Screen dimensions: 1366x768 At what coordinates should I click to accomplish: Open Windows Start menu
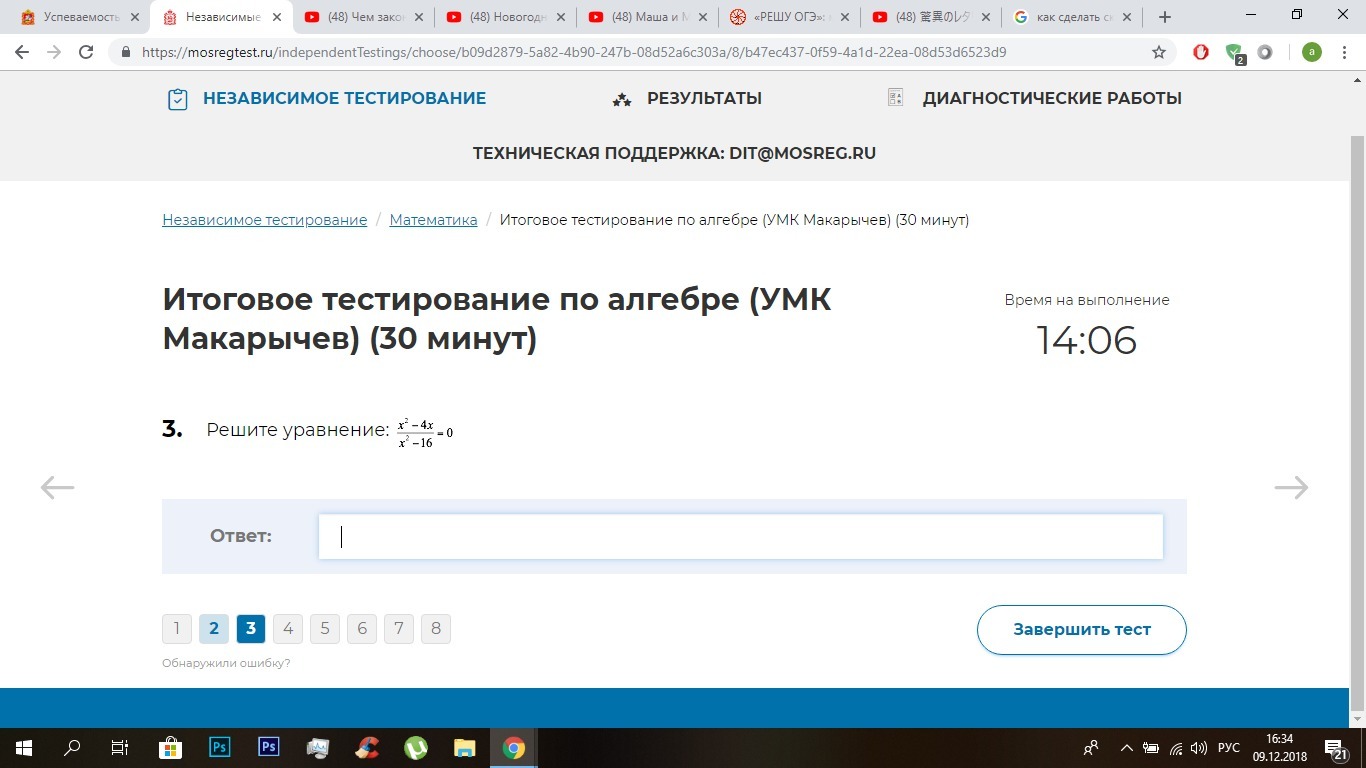[23, 748]
